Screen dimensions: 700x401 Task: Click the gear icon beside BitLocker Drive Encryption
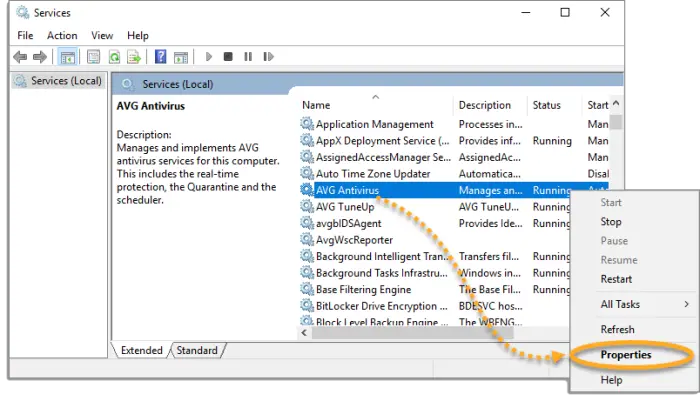[x=307, y=305]
